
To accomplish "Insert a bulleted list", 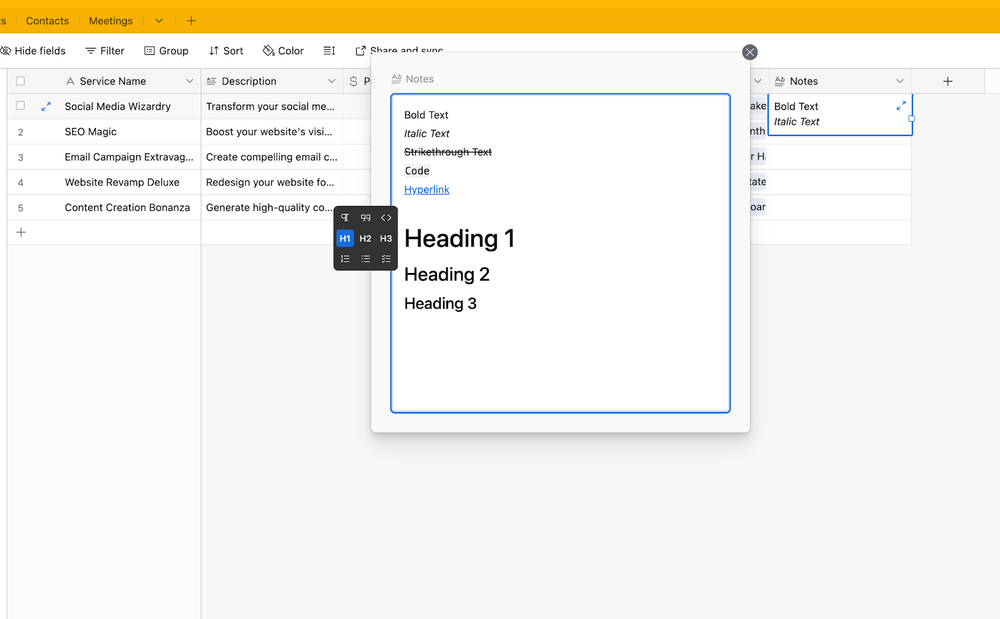I will coord(365,258).
